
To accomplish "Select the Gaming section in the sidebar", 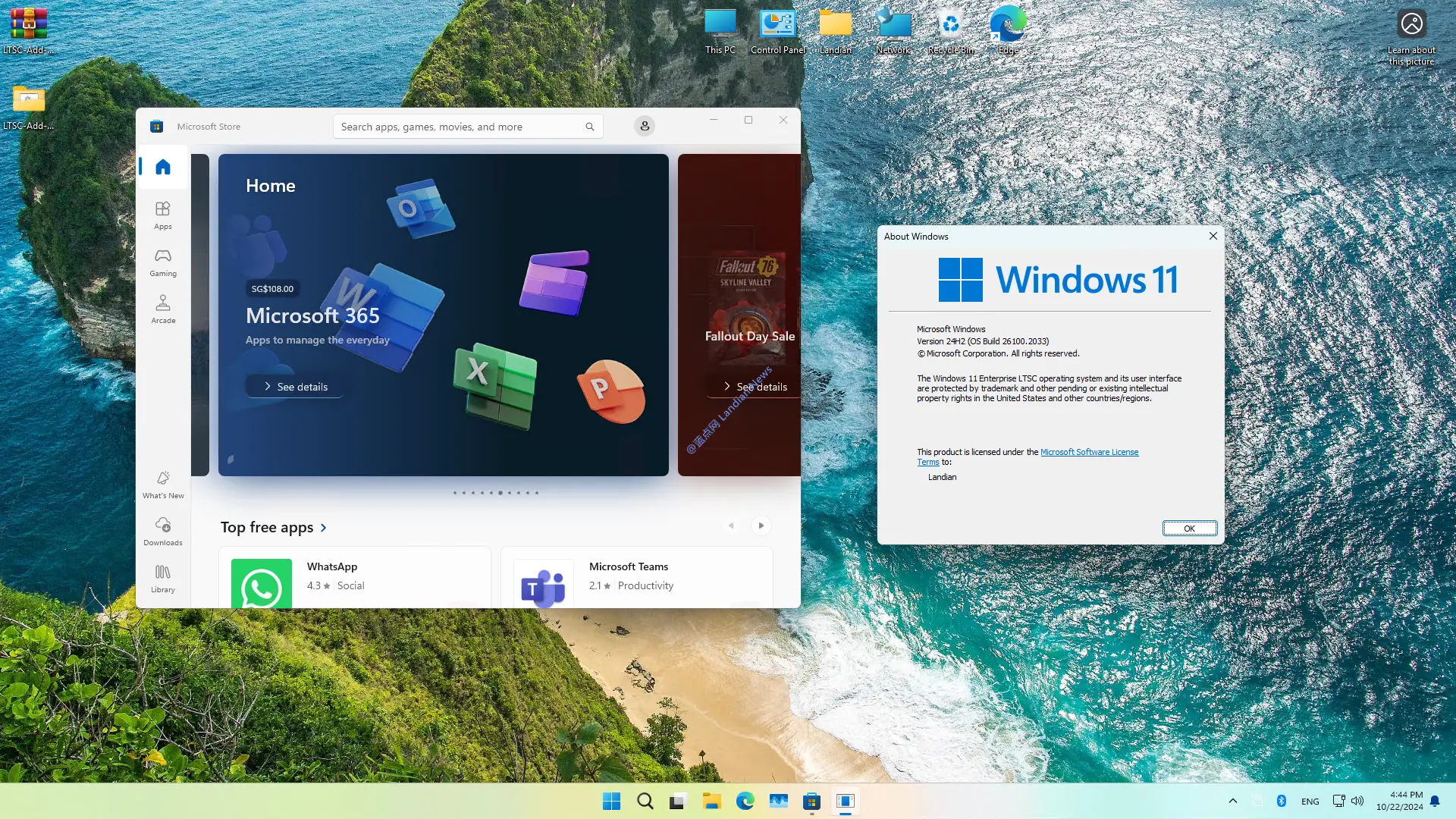I will click(162, 262).
